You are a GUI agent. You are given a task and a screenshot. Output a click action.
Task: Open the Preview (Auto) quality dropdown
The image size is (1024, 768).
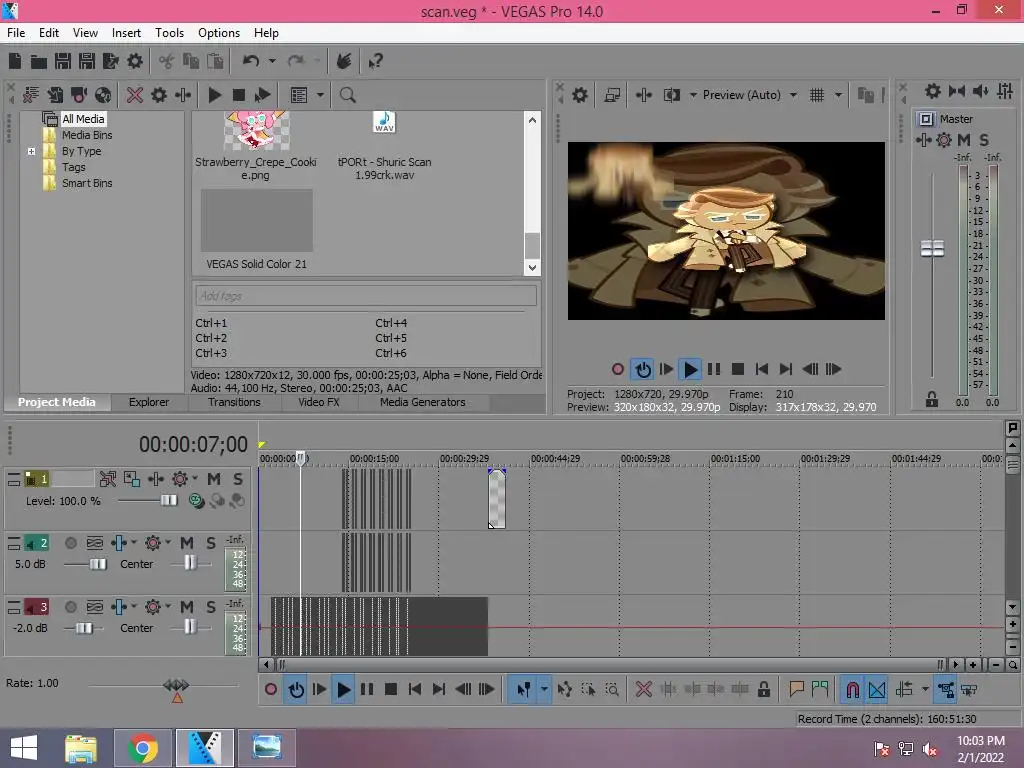click(793, 95)
